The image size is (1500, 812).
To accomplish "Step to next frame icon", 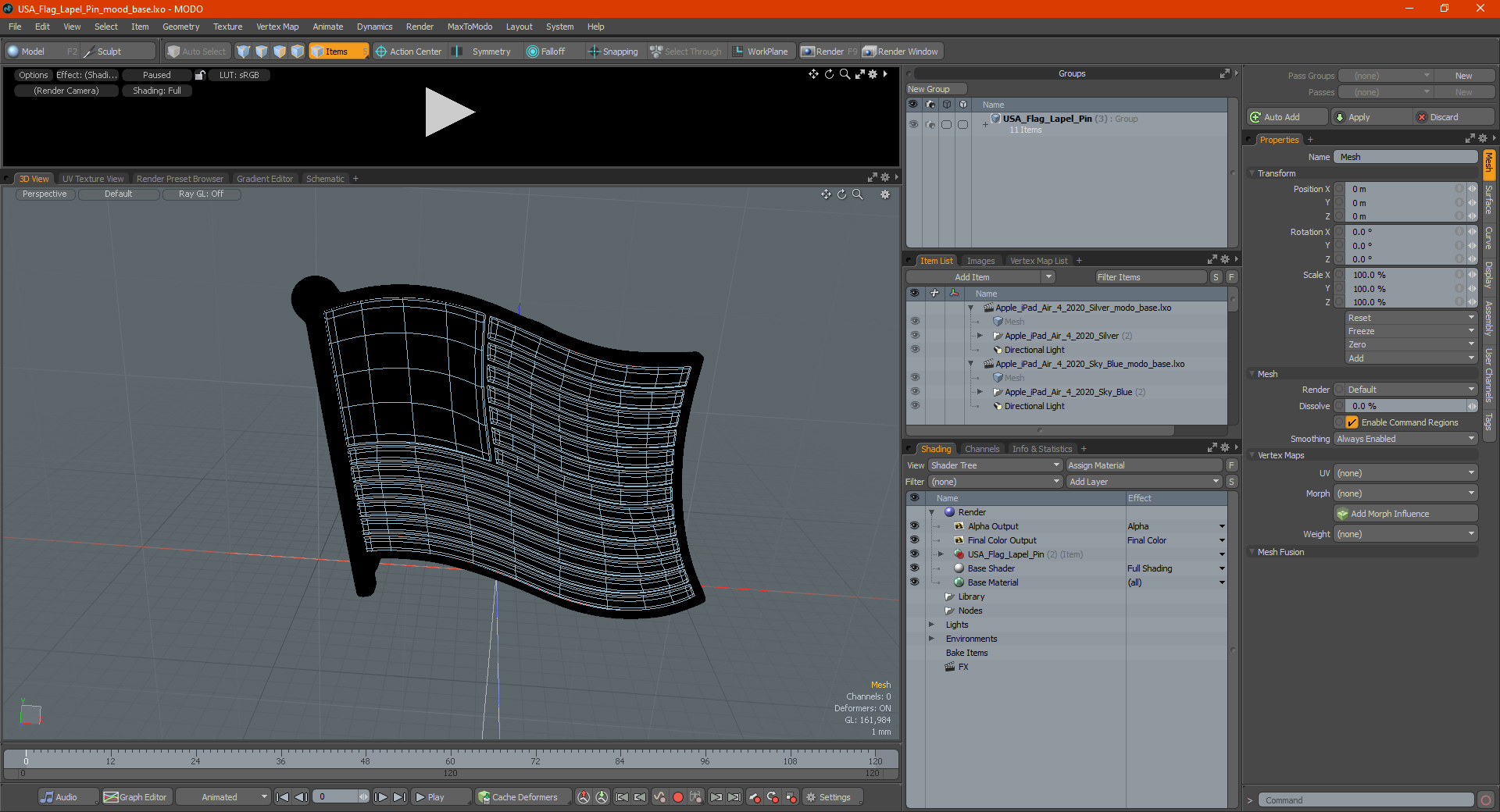I will (x=380, y=797).
